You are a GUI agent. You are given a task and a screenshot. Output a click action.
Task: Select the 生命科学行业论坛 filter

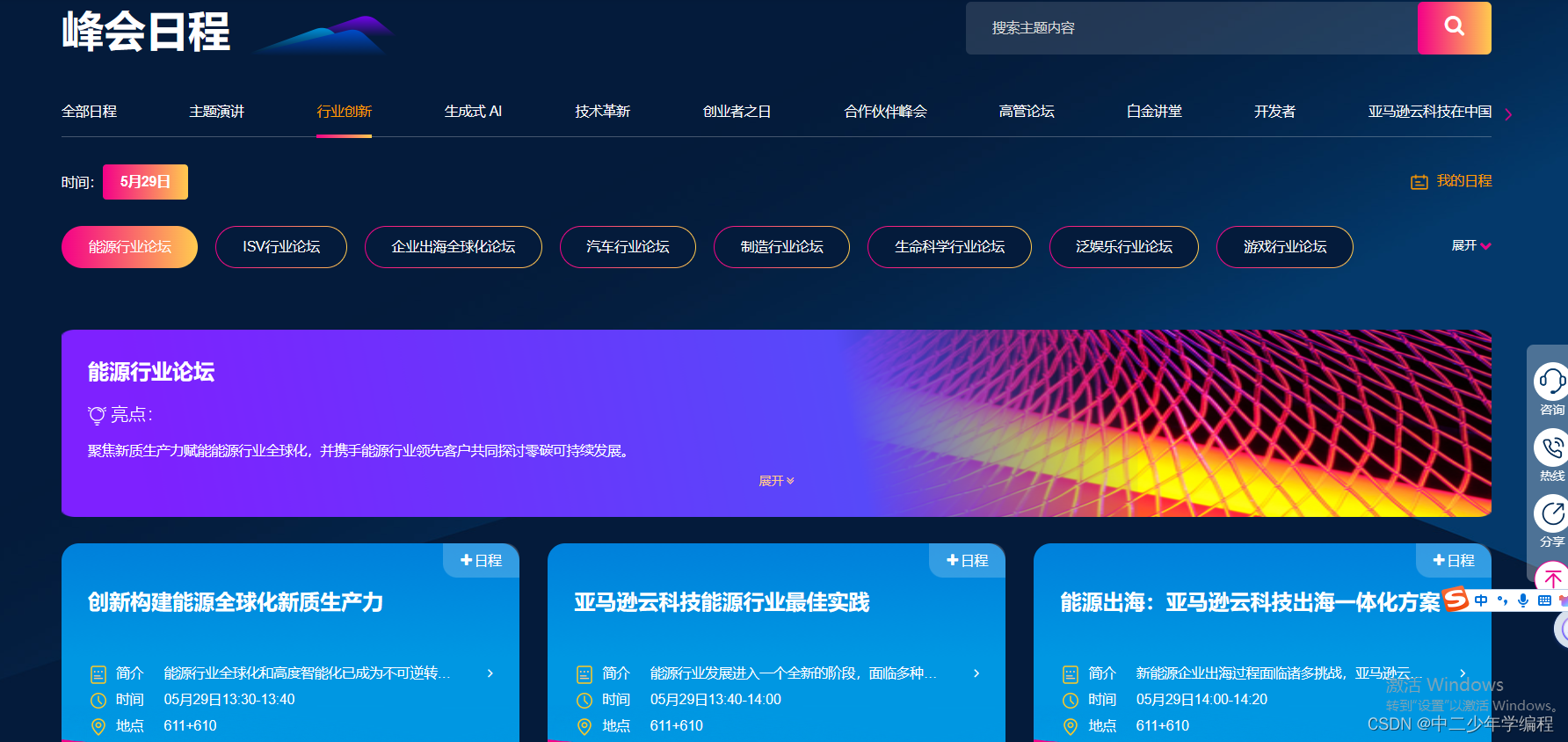949,247
